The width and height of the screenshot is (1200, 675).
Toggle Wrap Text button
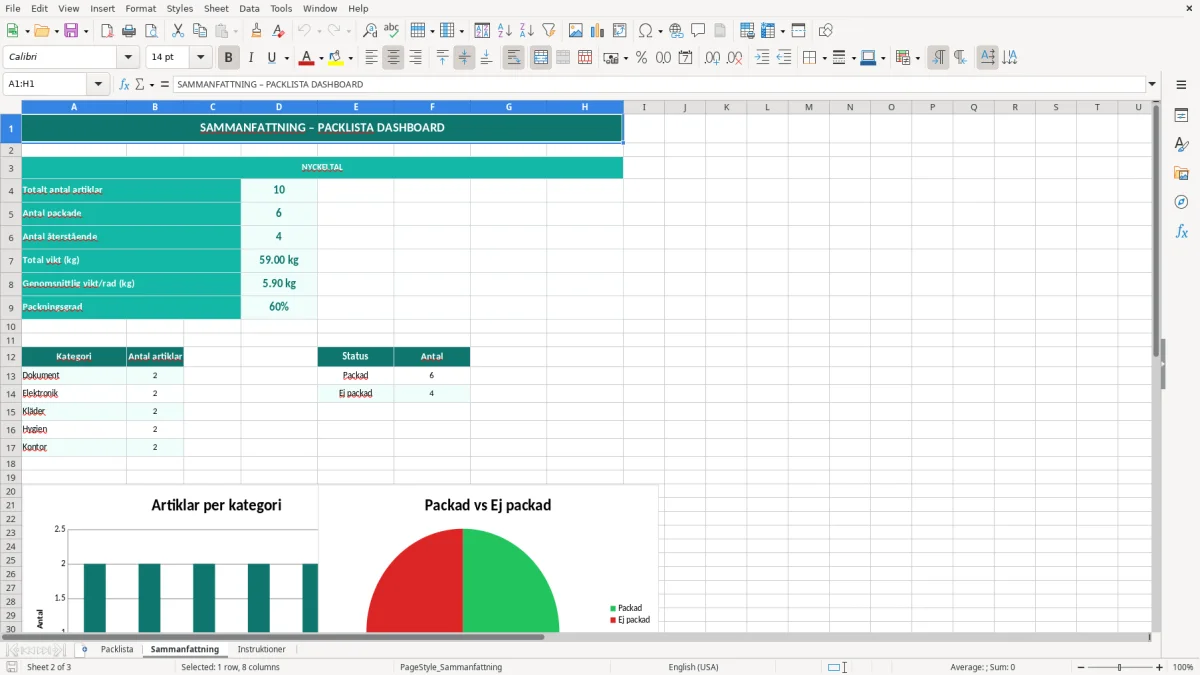(513, 58)
